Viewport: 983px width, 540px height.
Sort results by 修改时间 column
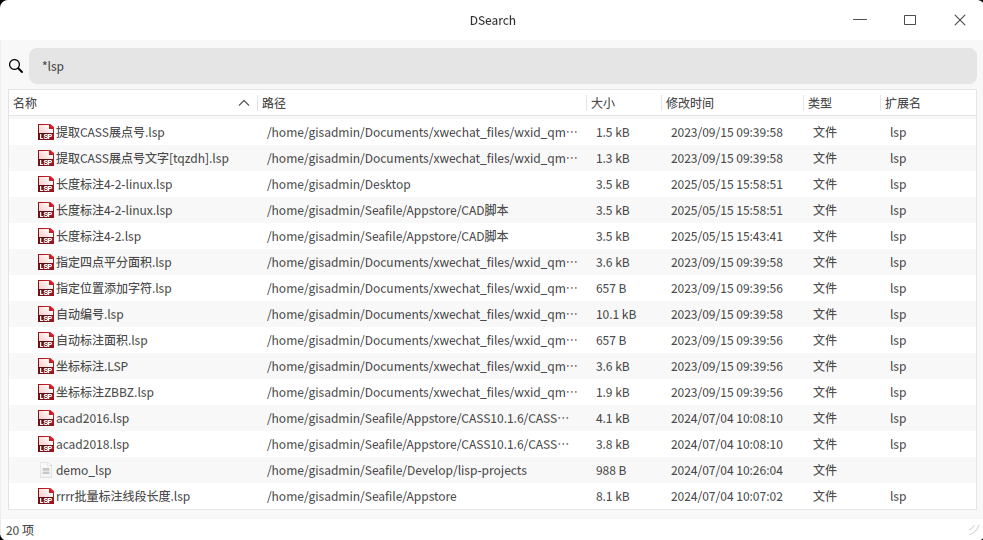click(690, 103)
